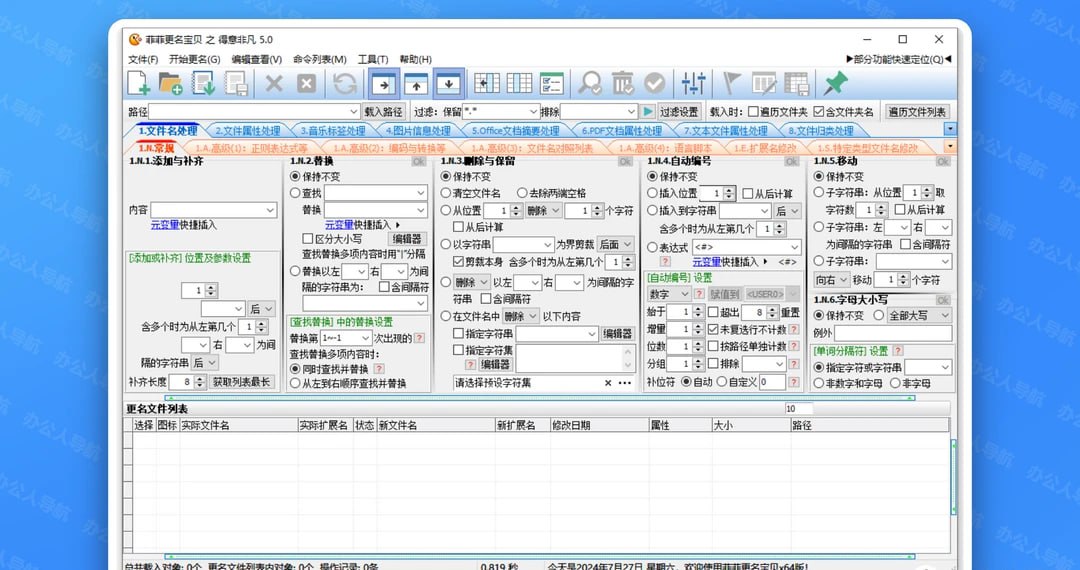Screen dimensions: 1080x570
Task: Select the 清空文件名 radio option
Action: coord(446,193)
